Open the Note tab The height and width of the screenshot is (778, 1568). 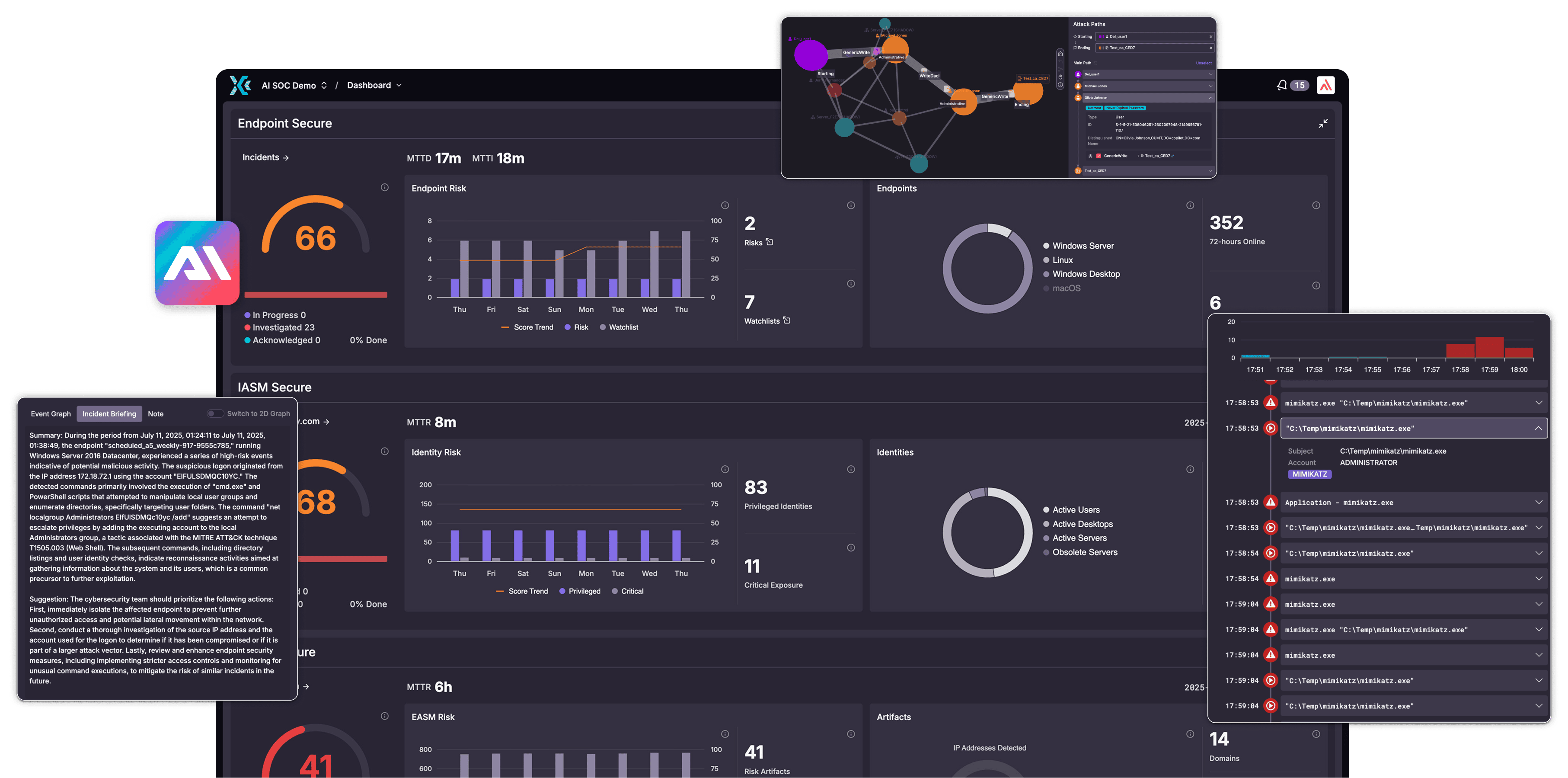tap(155, 413)
